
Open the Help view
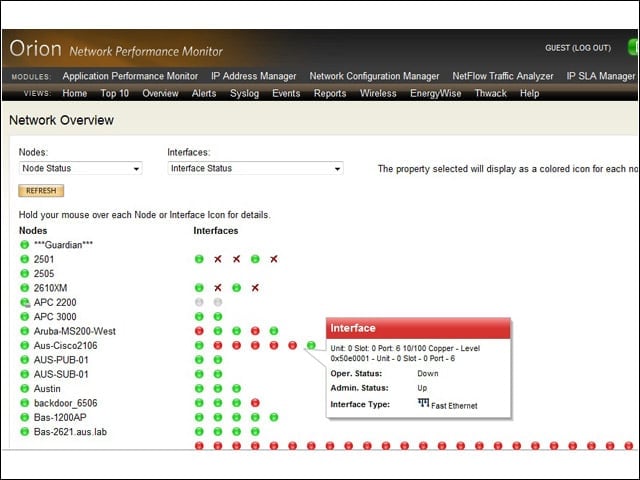coord(529,93)
